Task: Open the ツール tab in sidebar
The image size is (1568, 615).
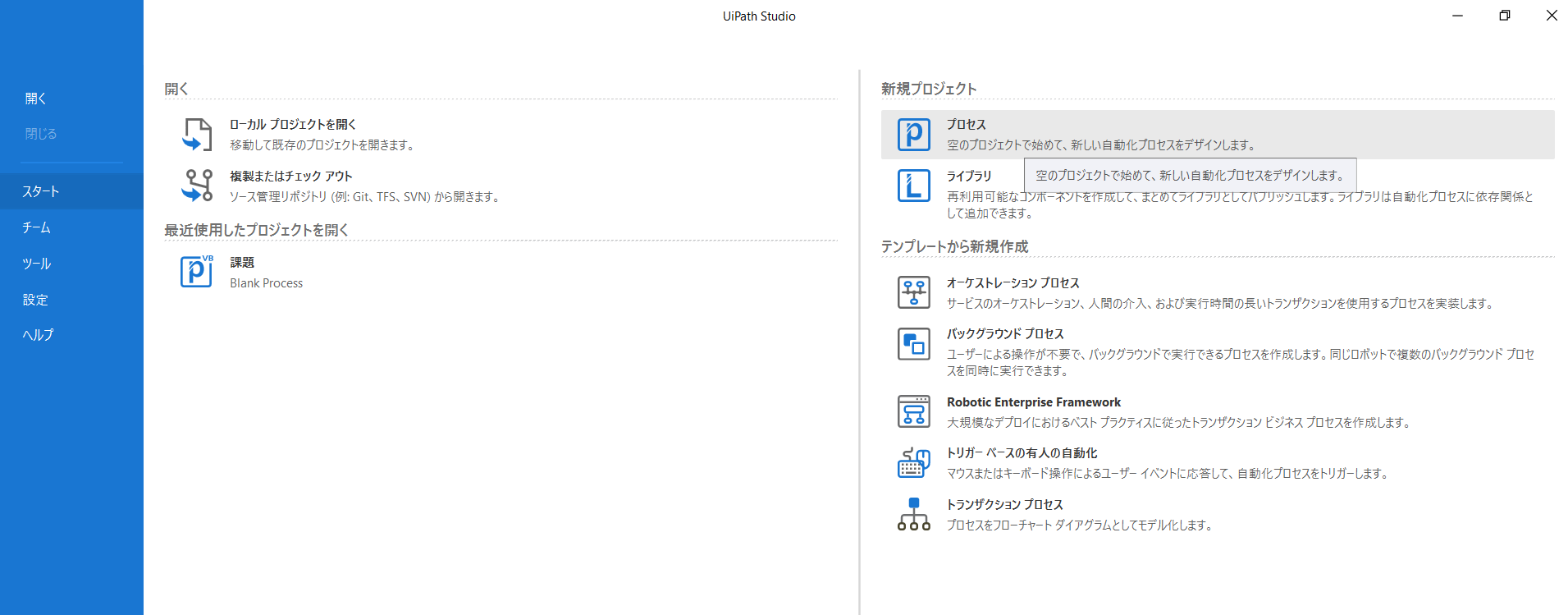Action: [x=71, y=264]
